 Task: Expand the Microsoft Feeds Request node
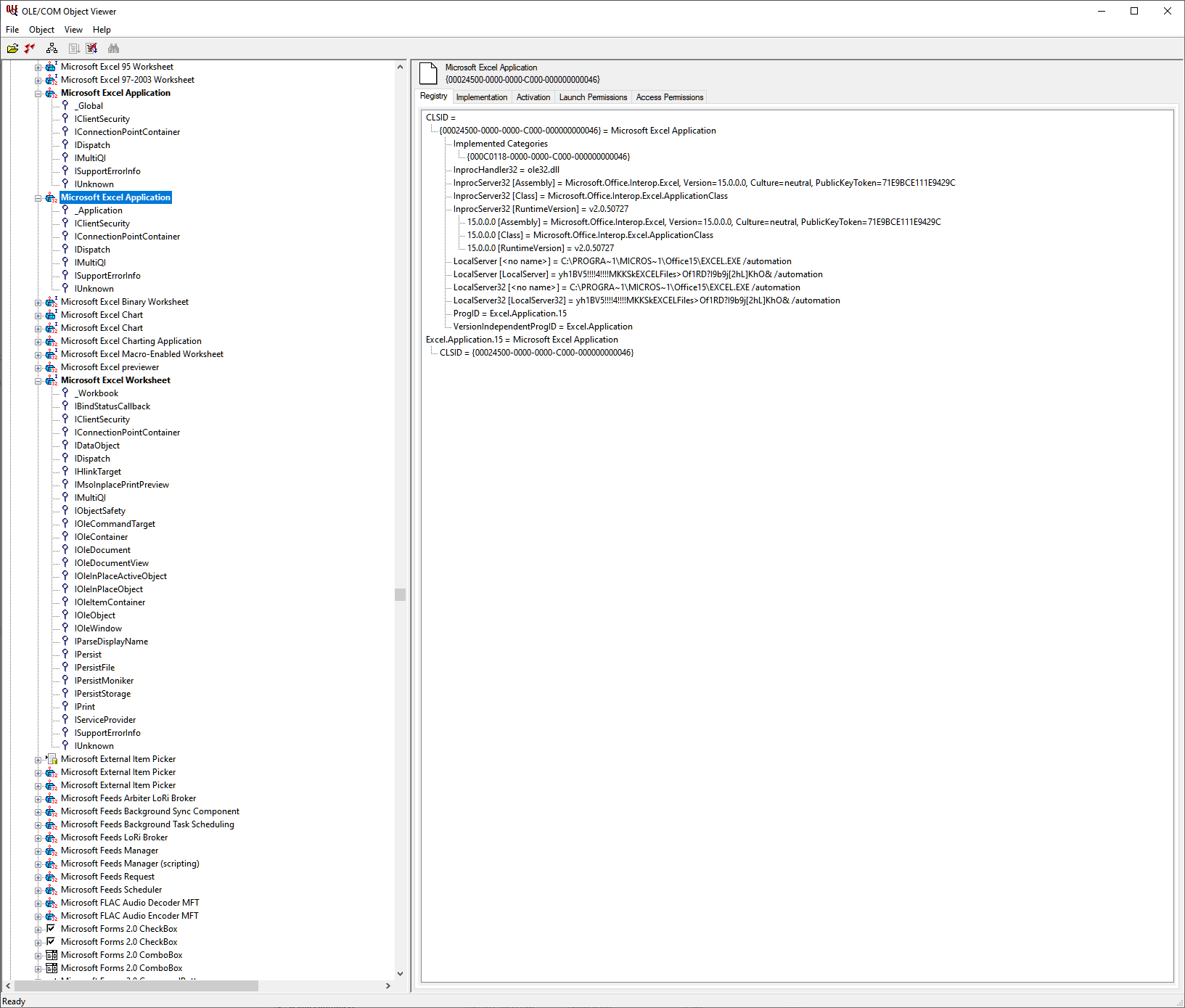(38, 877)
